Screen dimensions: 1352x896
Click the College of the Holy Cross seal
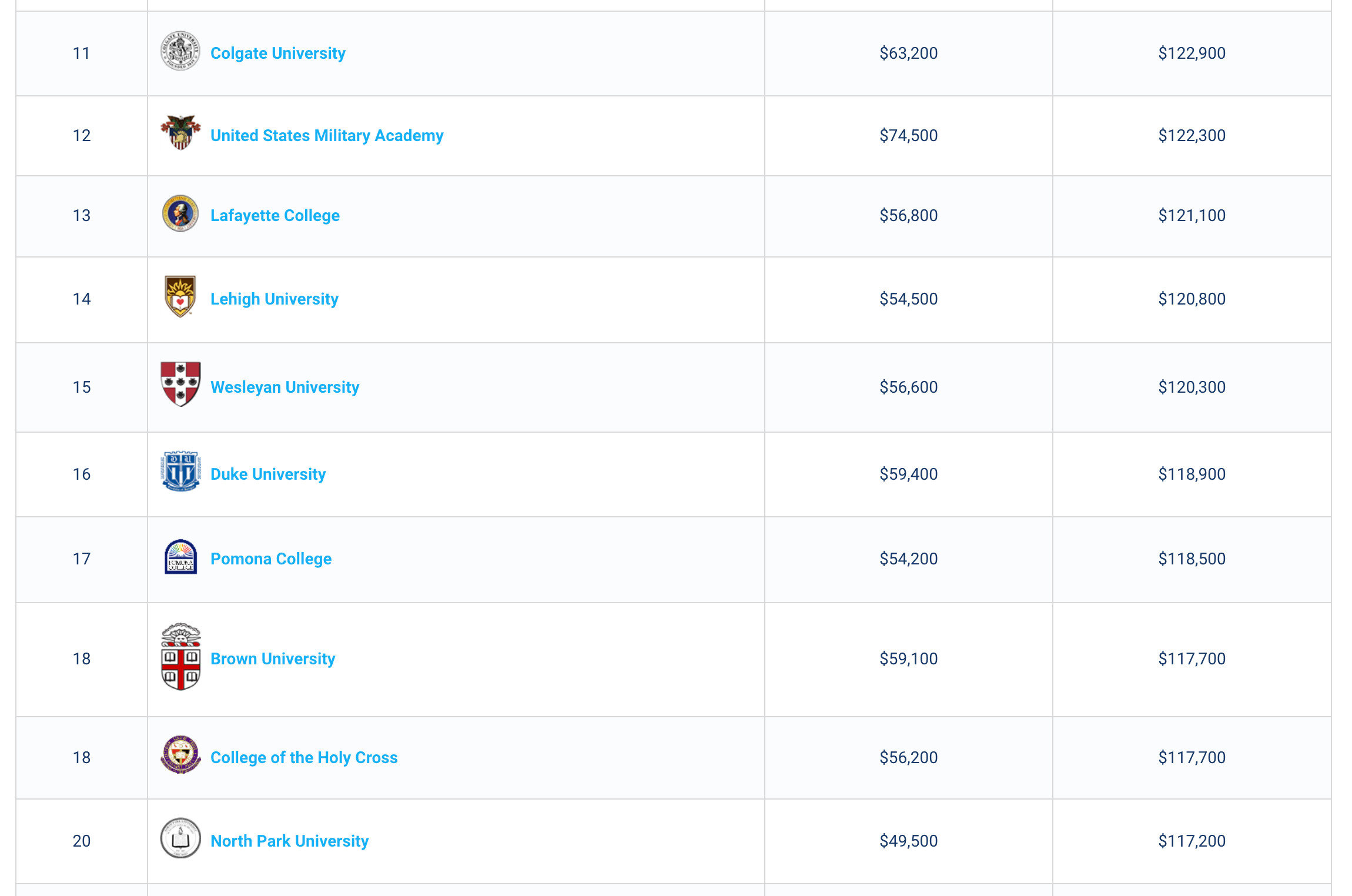(180, 755)
